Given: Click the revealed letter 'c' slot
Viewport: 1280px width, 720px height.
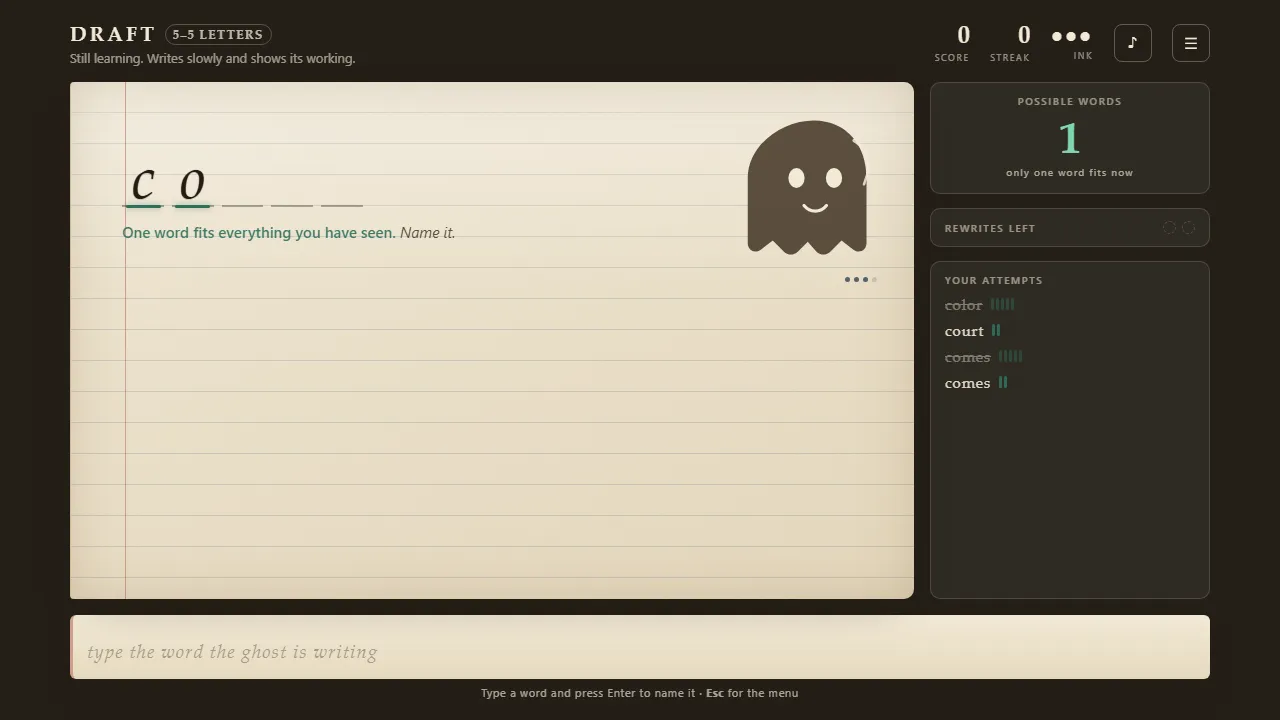Looking at the screenshot, I should click(x=143, y=185).
